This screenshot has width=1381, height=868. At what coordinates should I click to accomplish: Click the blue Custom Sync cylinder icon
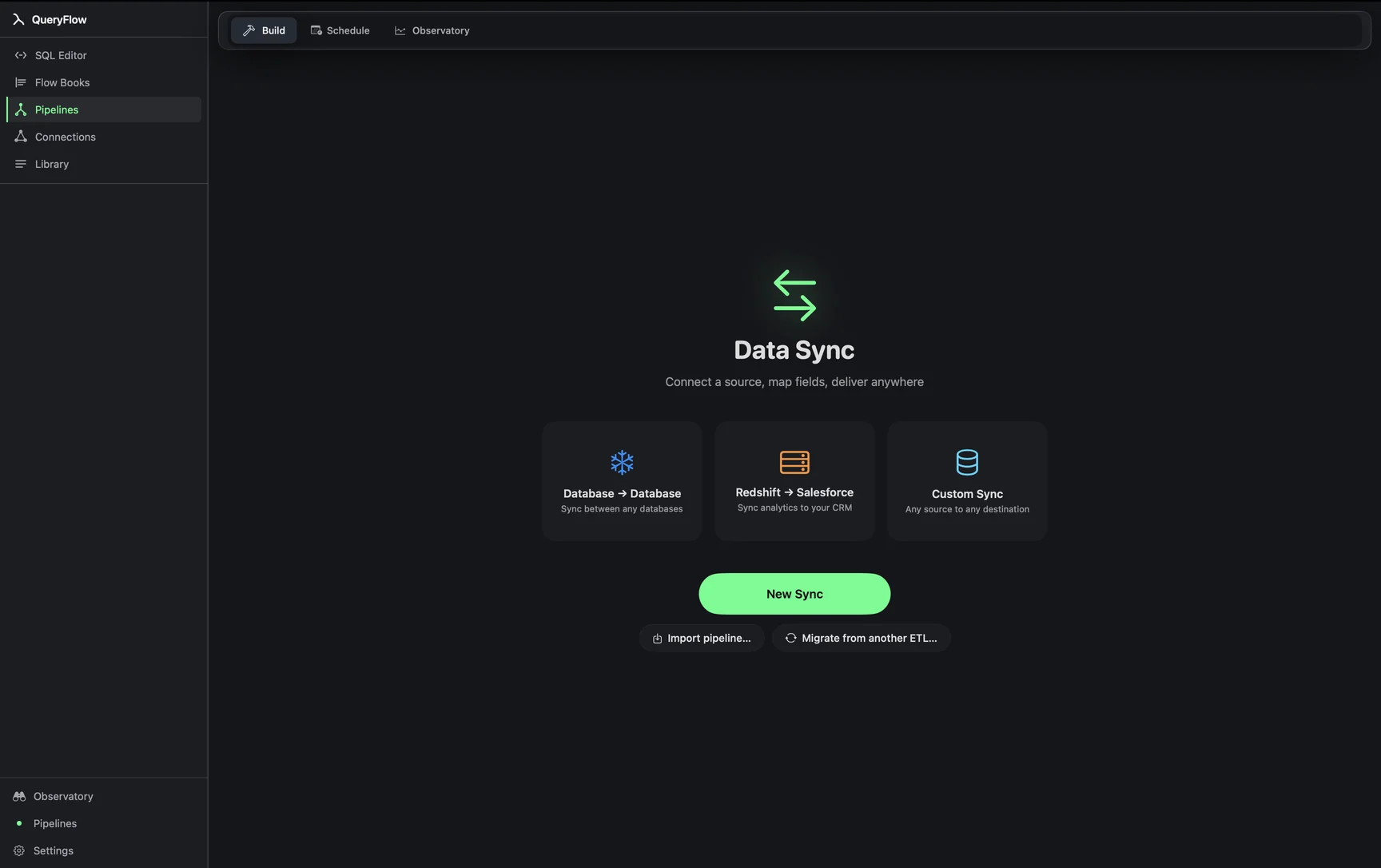(x=967, y=462)
